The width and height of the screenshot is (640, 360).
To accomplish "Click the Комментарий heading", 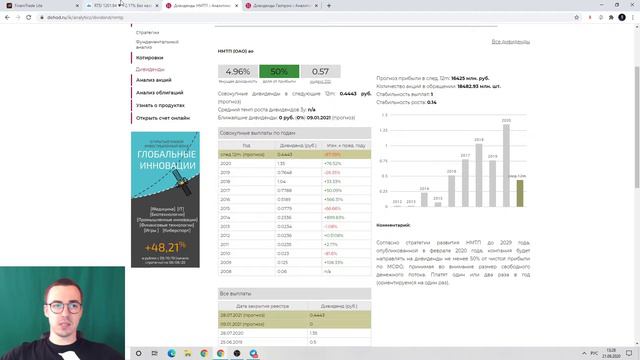I will click(393, 225).
